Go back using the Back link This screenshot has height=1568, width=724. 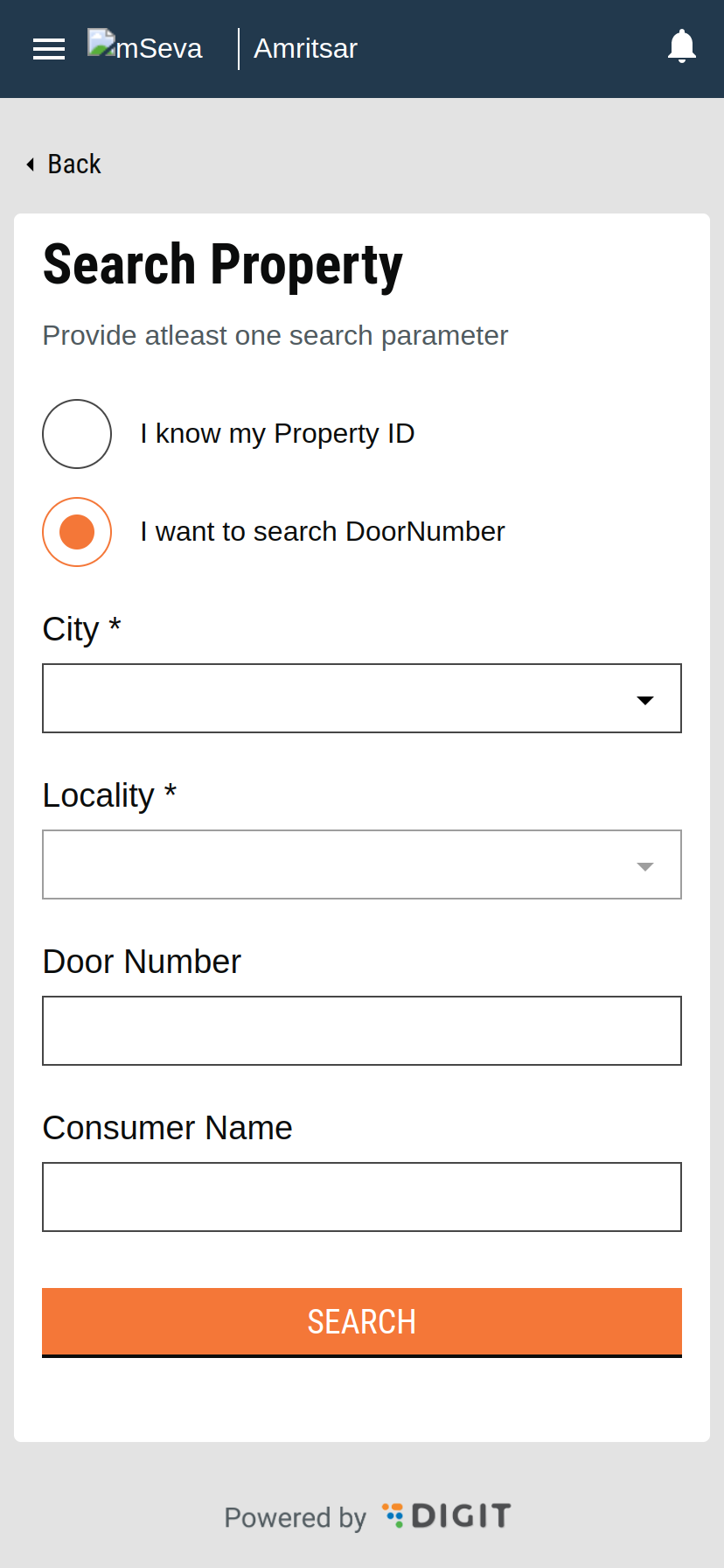point(74,164)
